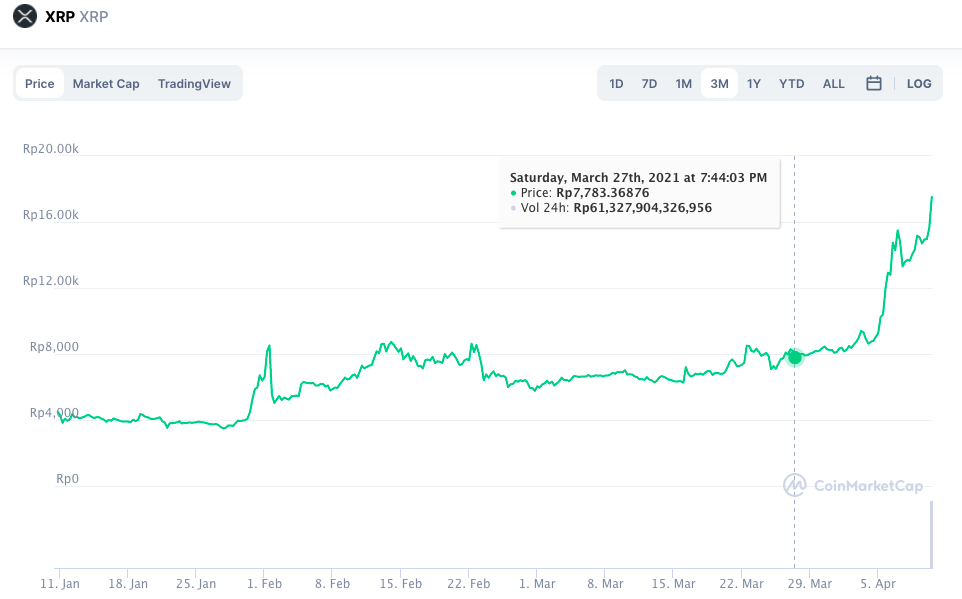The width and height of the screenshot is (962, 599).
Task: Select the YTD time range
Action: 791,84
